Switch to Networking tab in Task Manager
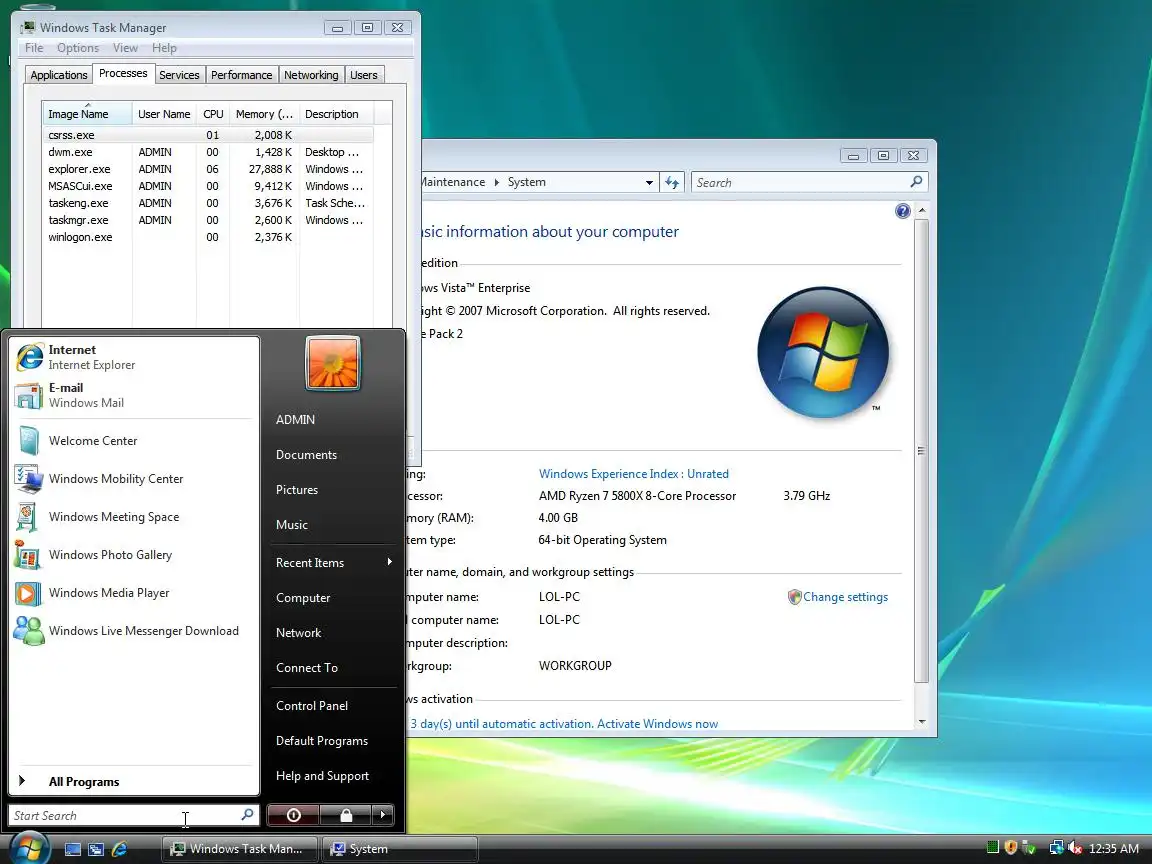This screenshot has width=1152, height=864. (x=312, y=75)
